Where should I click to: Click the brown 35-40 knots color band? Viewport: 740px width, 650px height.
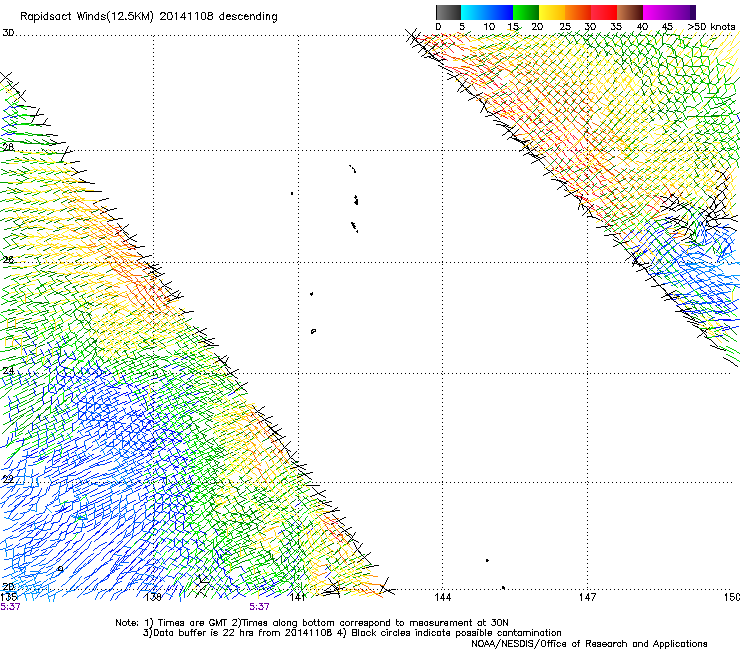coord(630,12)
